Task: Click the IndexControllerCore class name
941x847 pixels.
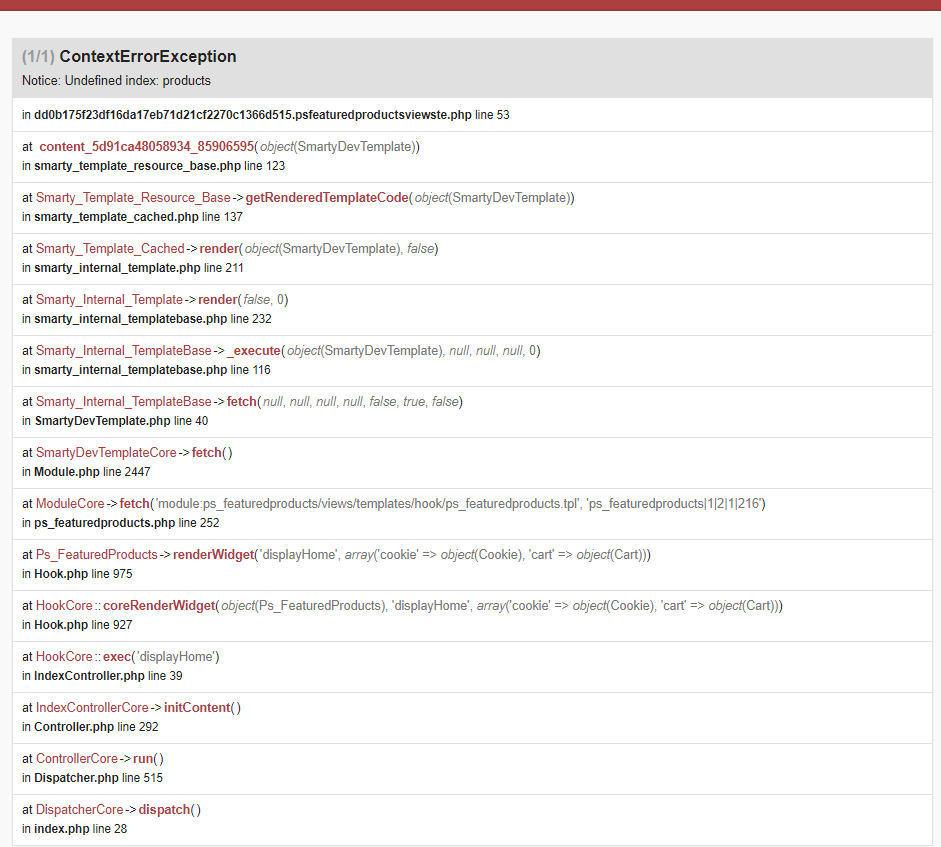Action: coord(92,708)
